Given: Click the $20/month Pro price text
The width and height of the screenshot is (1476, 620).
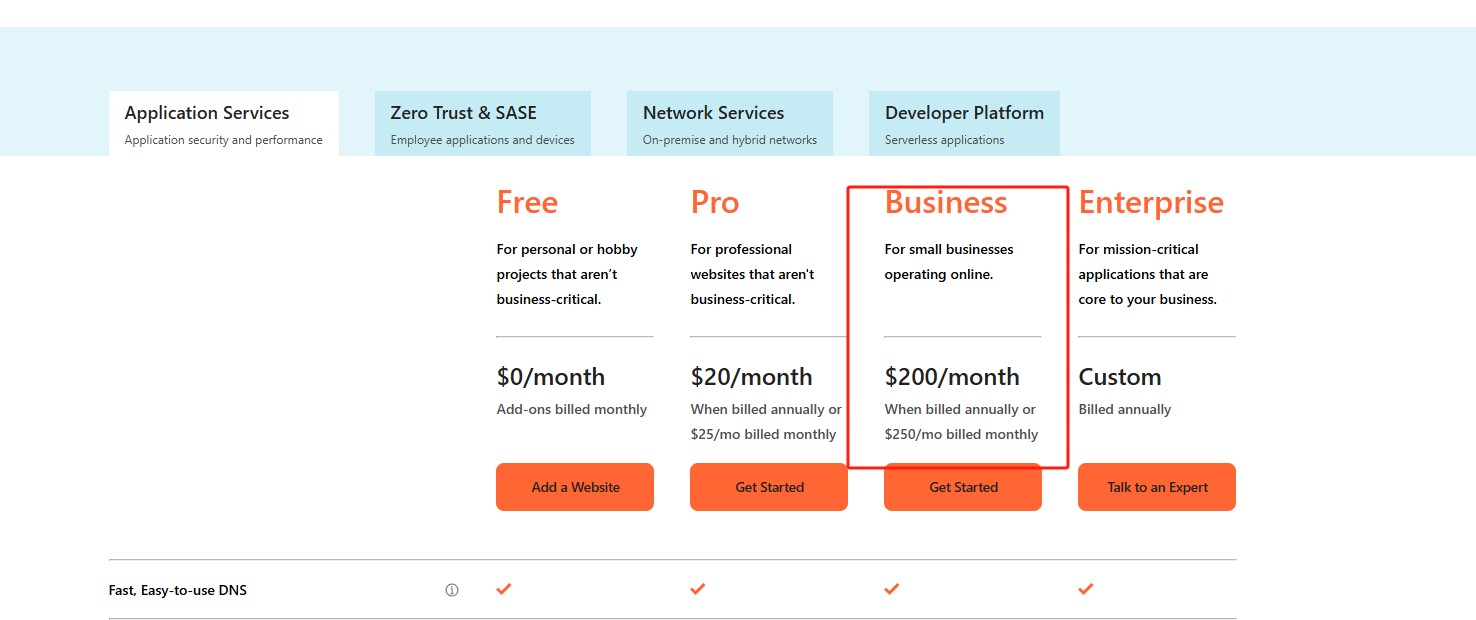Looking at the screenshot, I should click(751, 377).
